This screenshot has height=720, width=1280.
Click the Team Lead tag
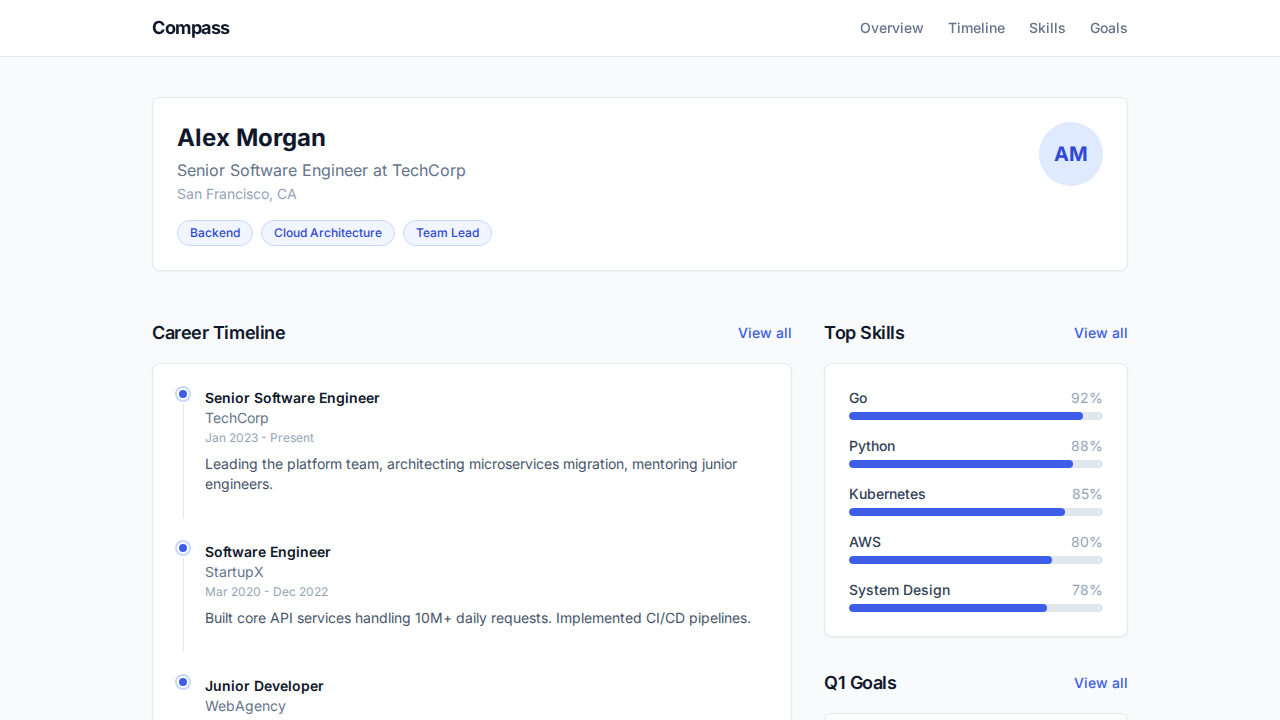tap(447, 233)
